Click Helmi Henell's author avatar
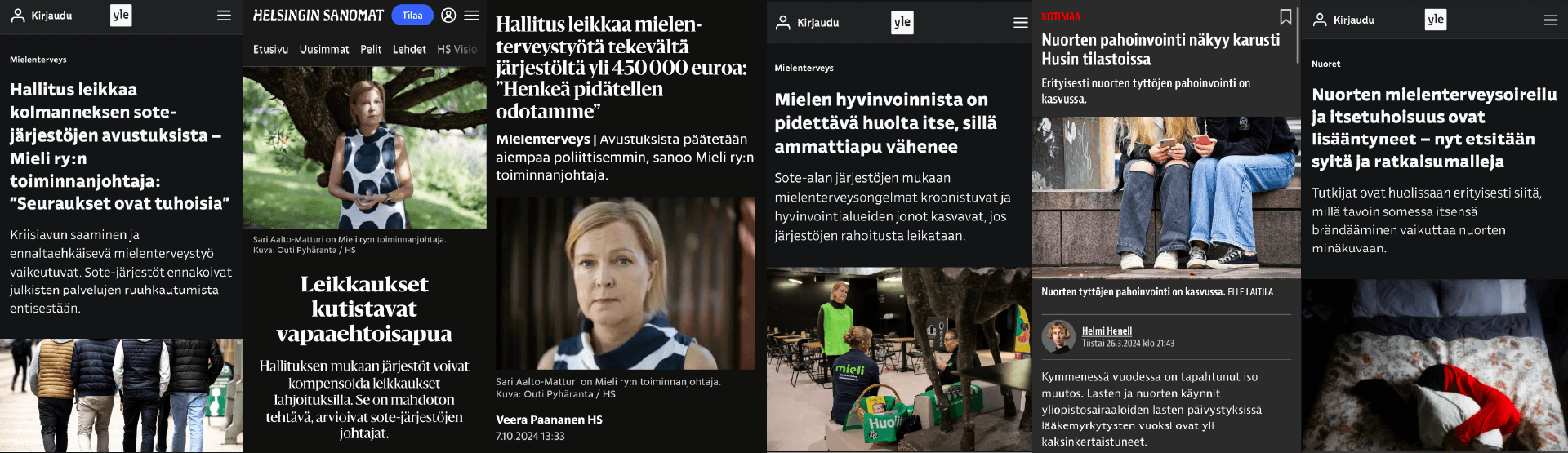 (x=1058, y=336)
